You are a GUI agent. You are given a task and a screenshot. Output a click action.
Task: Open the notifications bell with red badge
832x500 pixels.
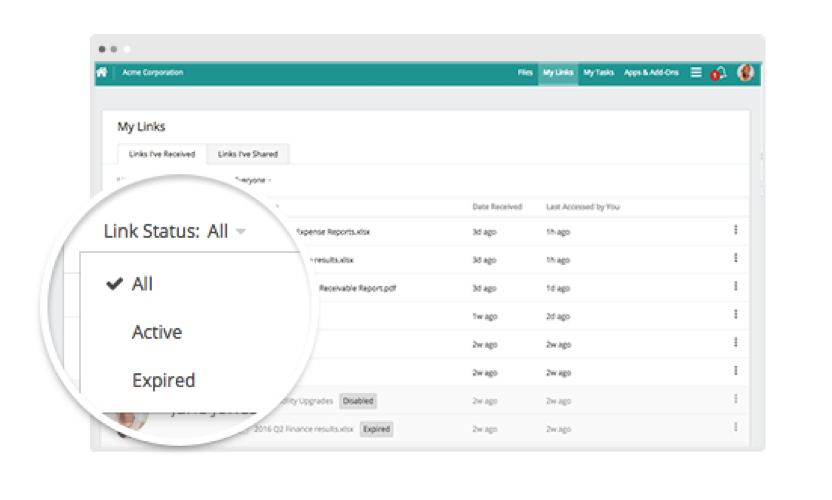(x=719, y=74)
